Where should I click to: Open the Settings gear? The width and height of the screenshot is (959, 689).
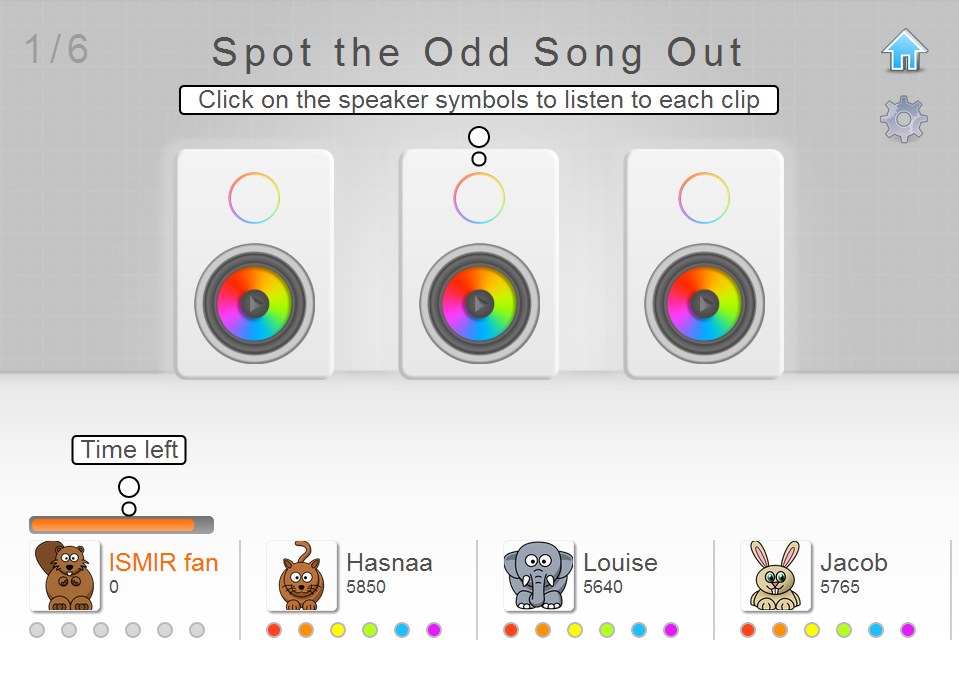[x=903, y=118]
